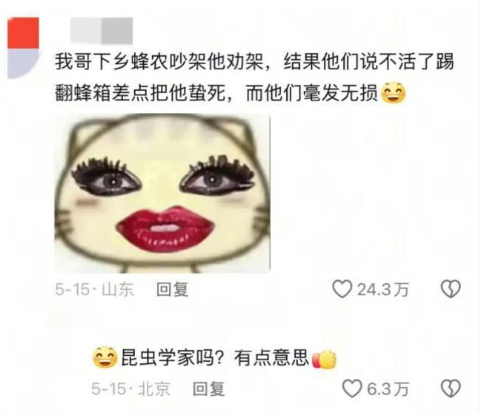Tap the 5-15 date on the reply
This screenshot has width=480, height=413.
(109, 389)
